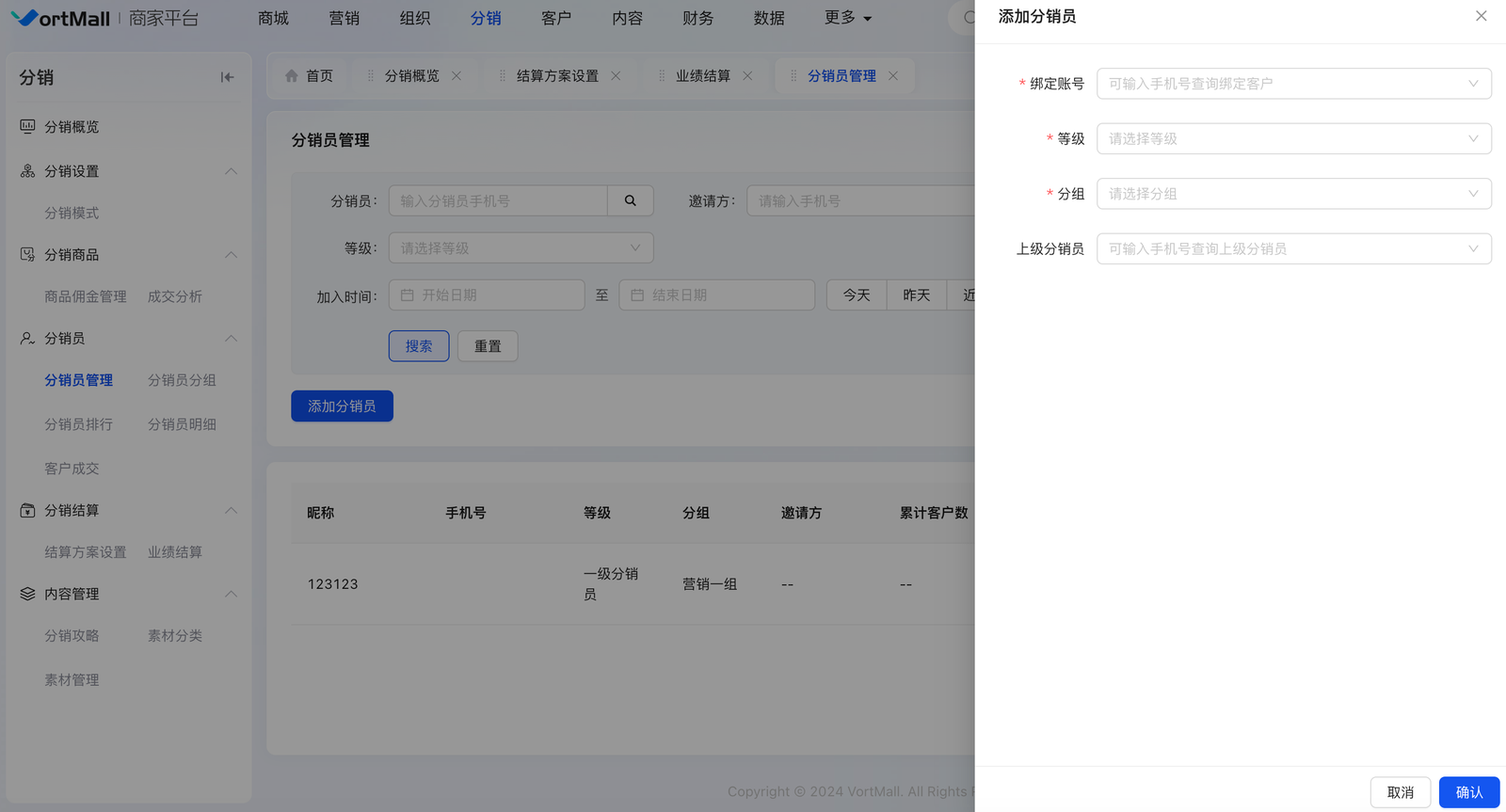Close the 添加分销员 drawer
The width and height of the screenshot is (1506, 812).
coord(1481,16)
